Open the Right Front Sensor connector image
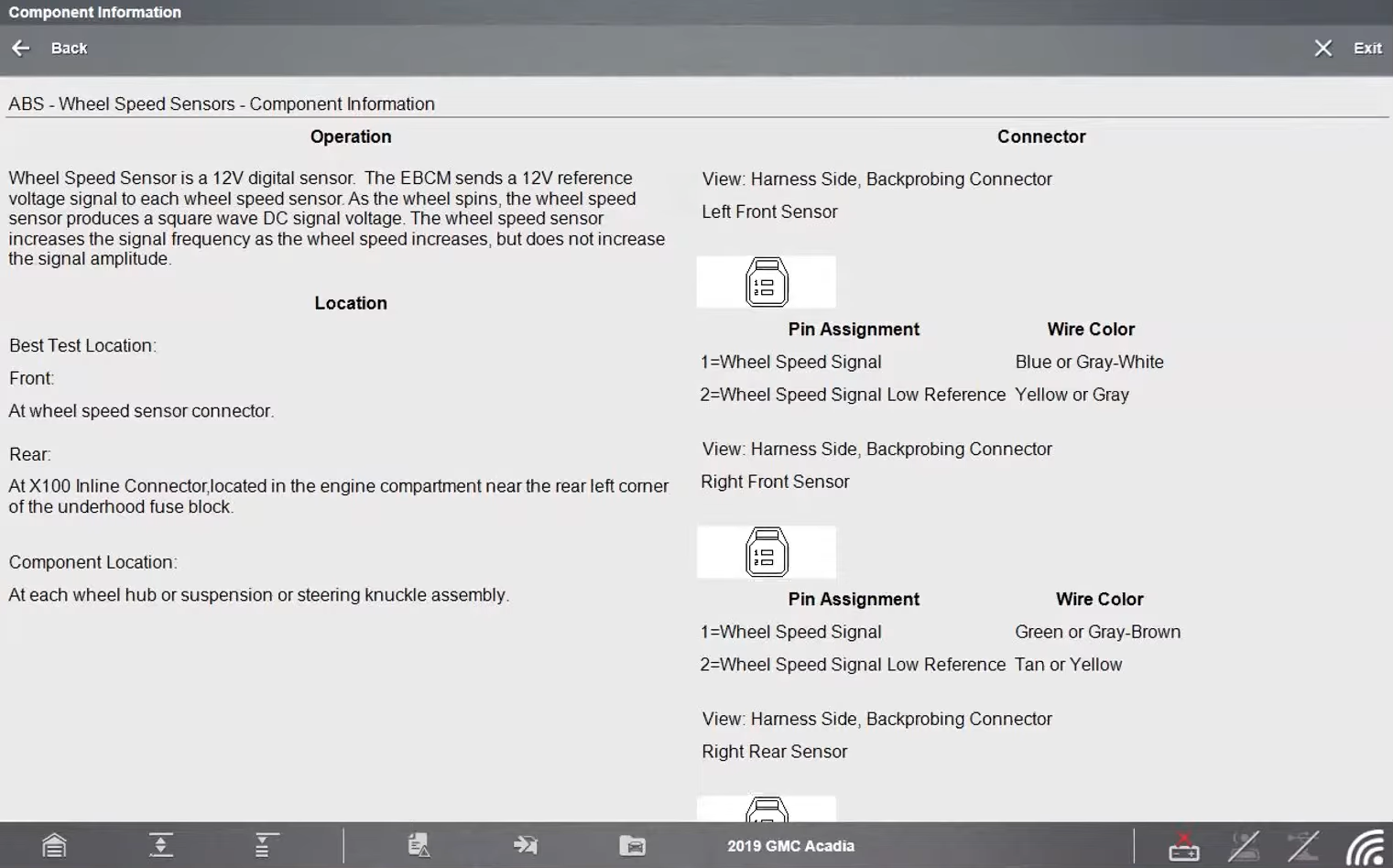 [x=767, y=552]
